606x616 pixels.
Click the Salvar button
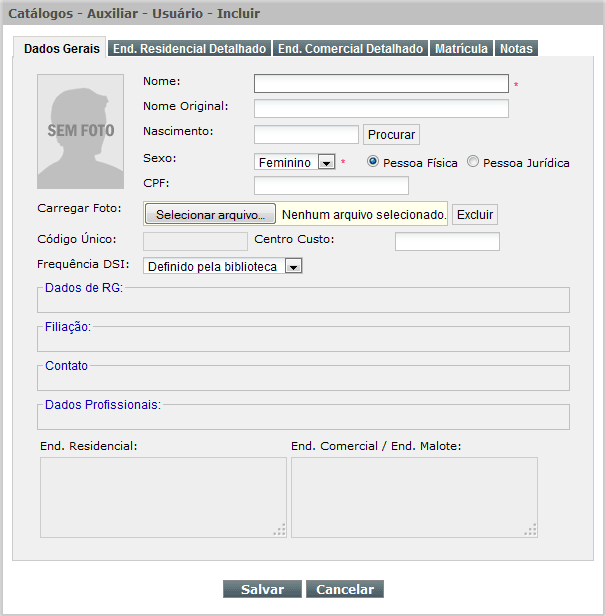pyautogui.click(x=262, y=590)
